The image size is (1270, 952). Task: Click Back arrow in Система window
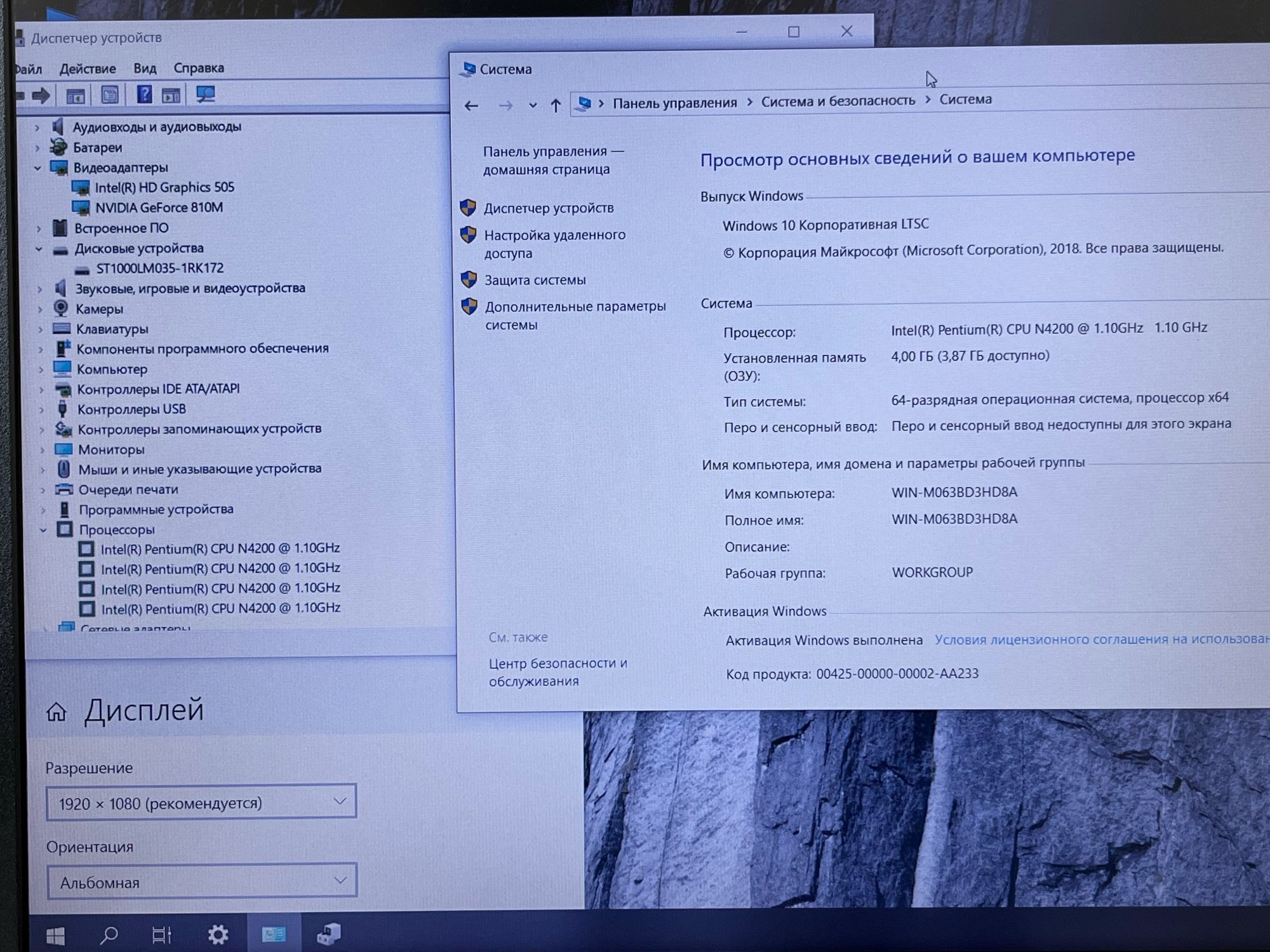click(x=471, y=106)
